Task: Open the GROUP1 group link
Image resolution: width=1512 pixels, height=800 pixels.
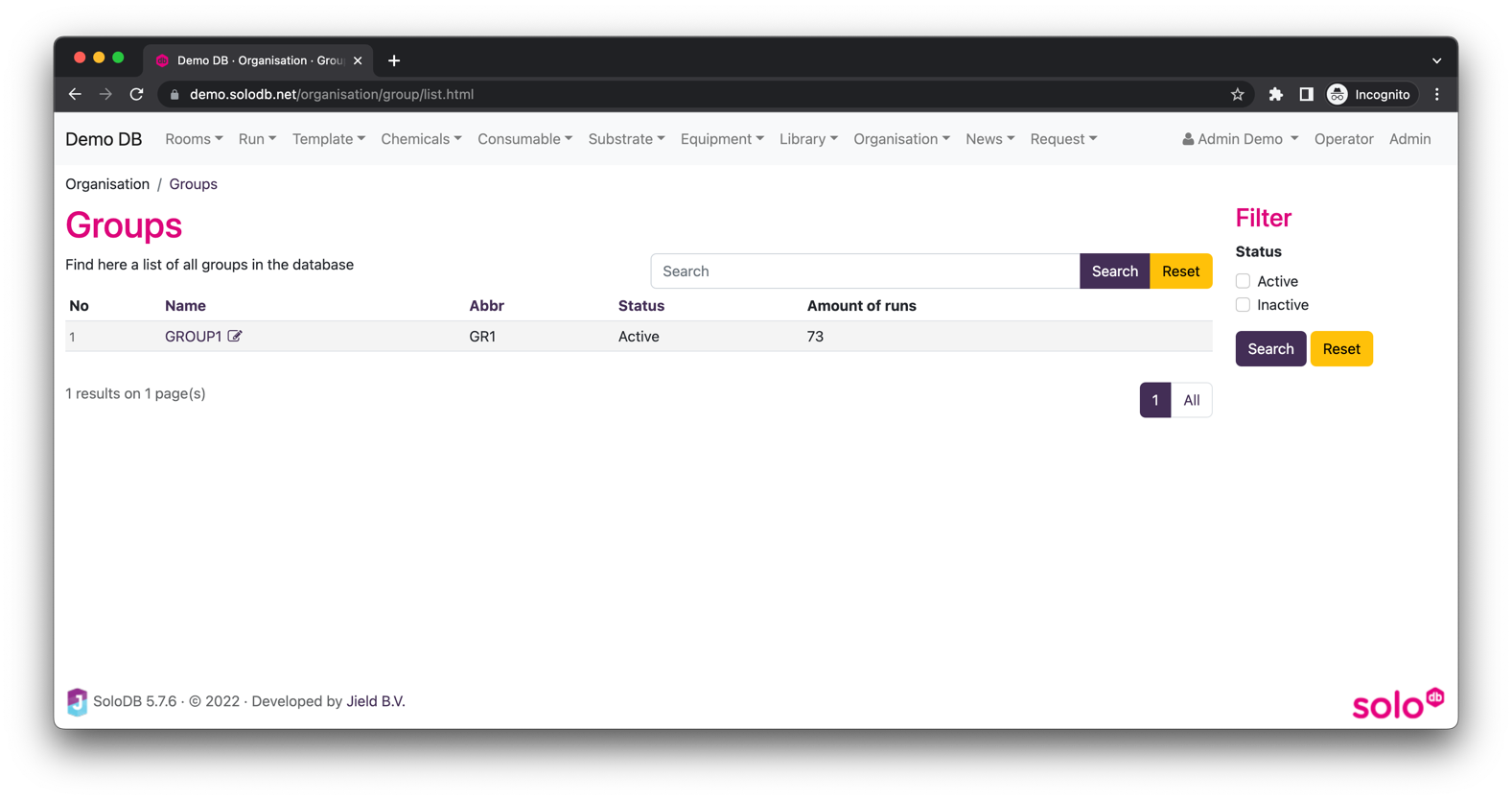Action: 193,337
